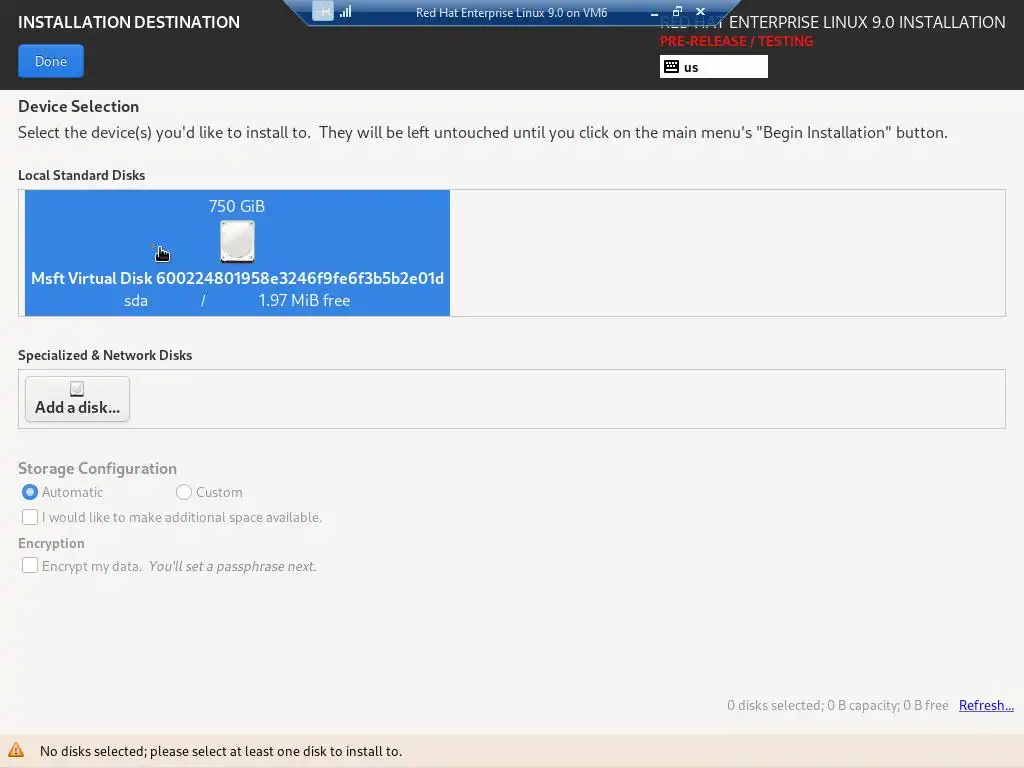Click the pin icon in VM connection bar

tap(323, 11)
